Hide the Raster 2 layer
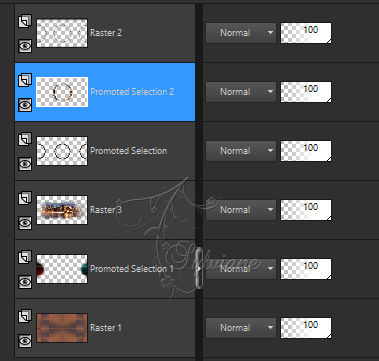379x361 pixels. tap(25, 46)
